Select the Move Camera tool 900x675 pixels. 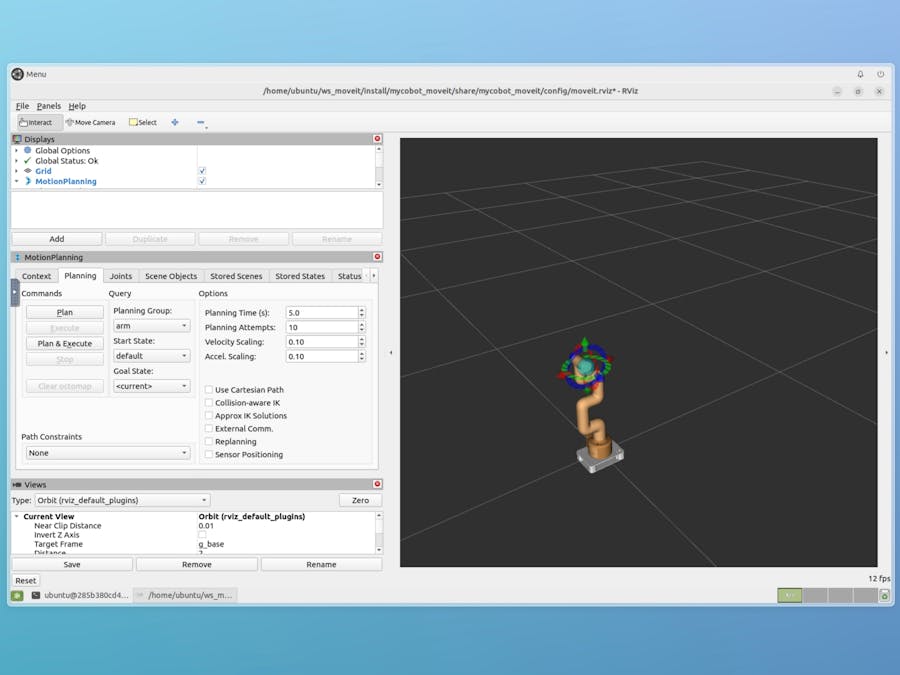tap(90, 122)
